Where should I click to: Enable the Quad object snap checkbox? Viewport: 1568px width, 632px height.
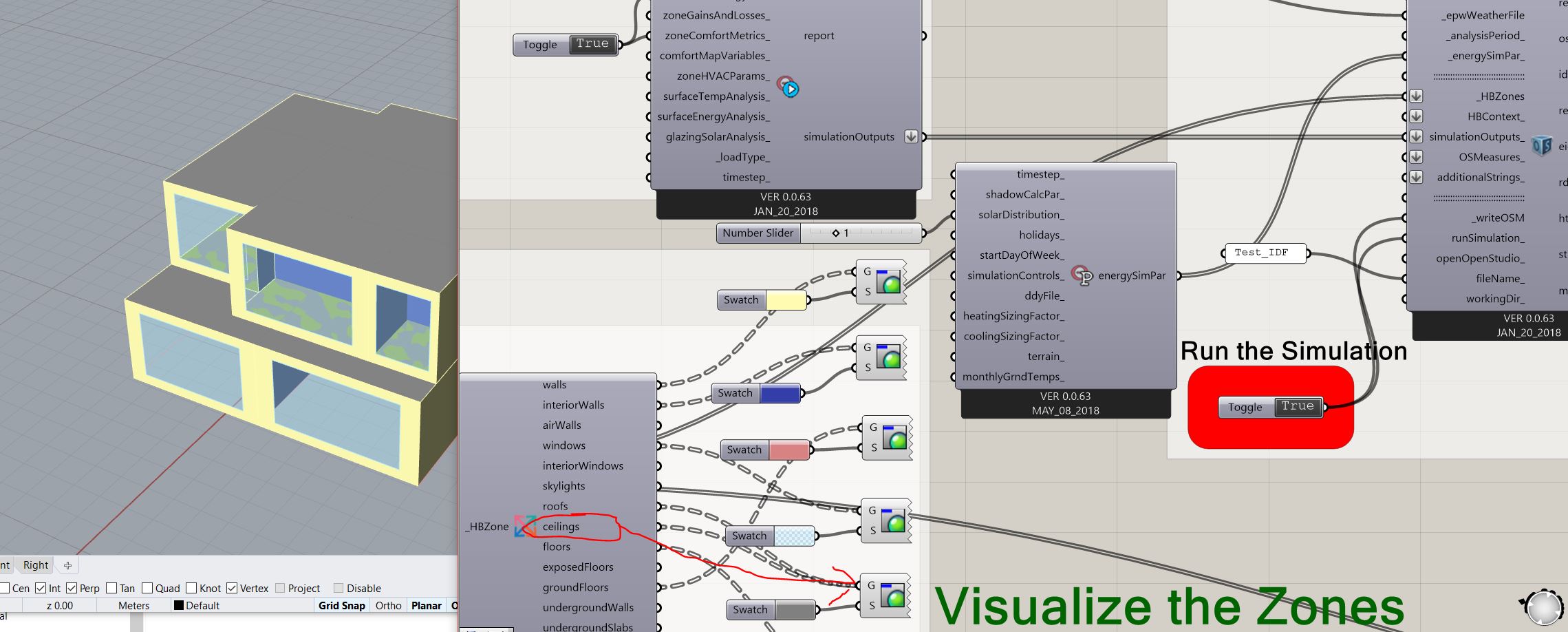click(x=147, y=588)
